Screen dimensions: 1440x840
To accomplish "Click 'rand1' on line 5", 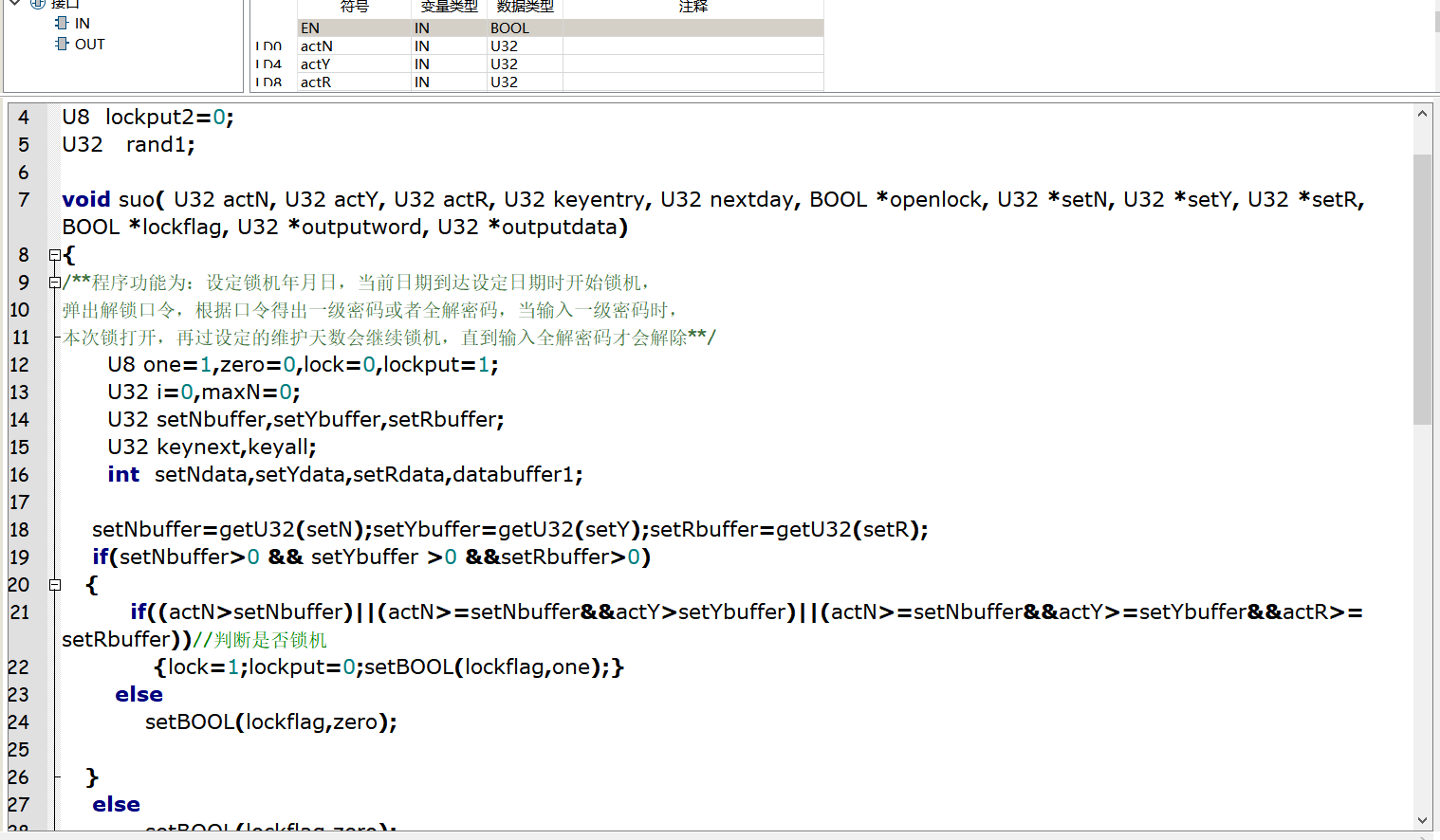I will click(x=156, y=145).
